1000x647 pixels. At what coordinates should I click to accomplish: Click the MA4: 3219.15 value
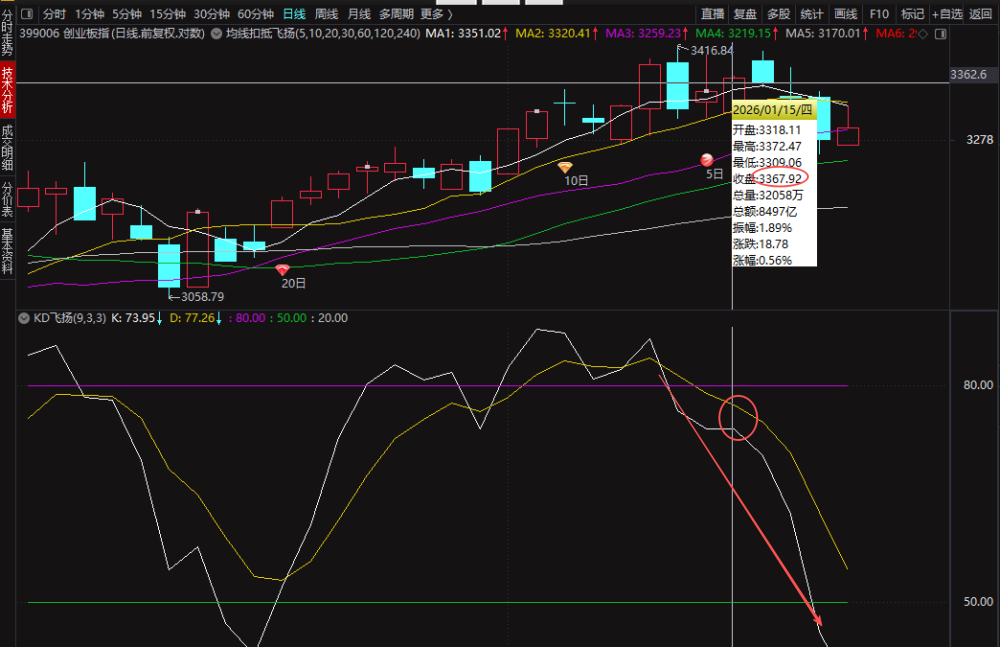(733, 33)
